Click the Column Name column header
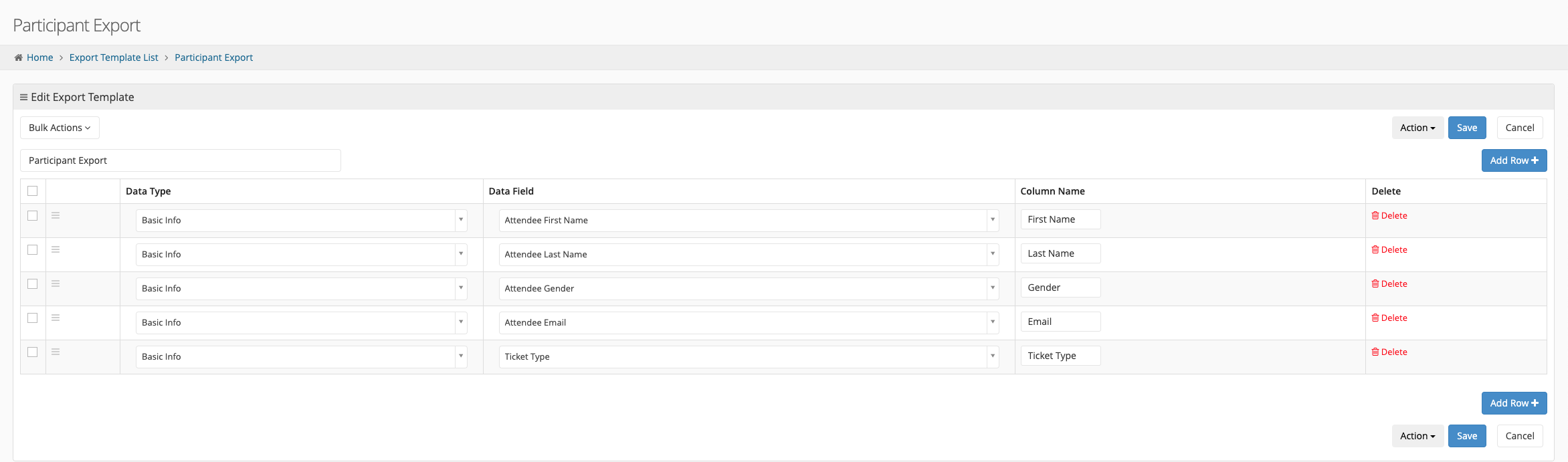The width and height of the screenshot is (1568, 462). click(1052, 191)
